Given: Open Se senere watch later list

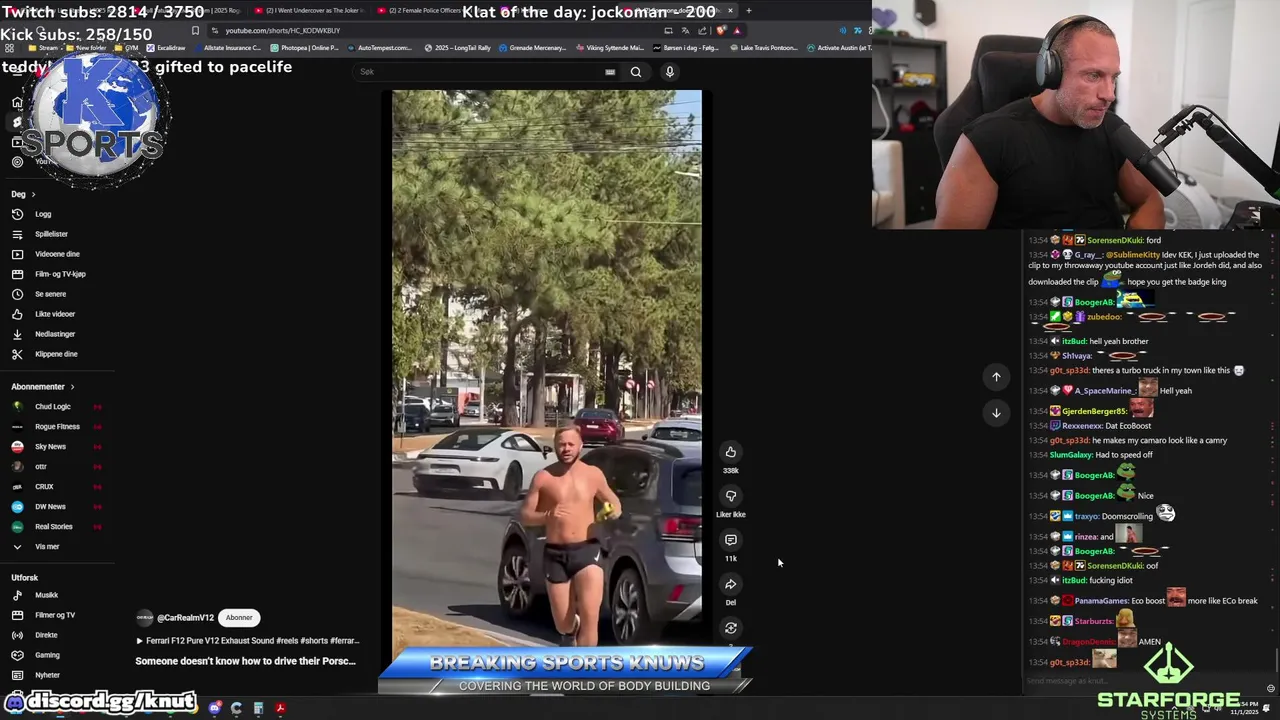Looking at the screenshot, I should coord(50,294).
